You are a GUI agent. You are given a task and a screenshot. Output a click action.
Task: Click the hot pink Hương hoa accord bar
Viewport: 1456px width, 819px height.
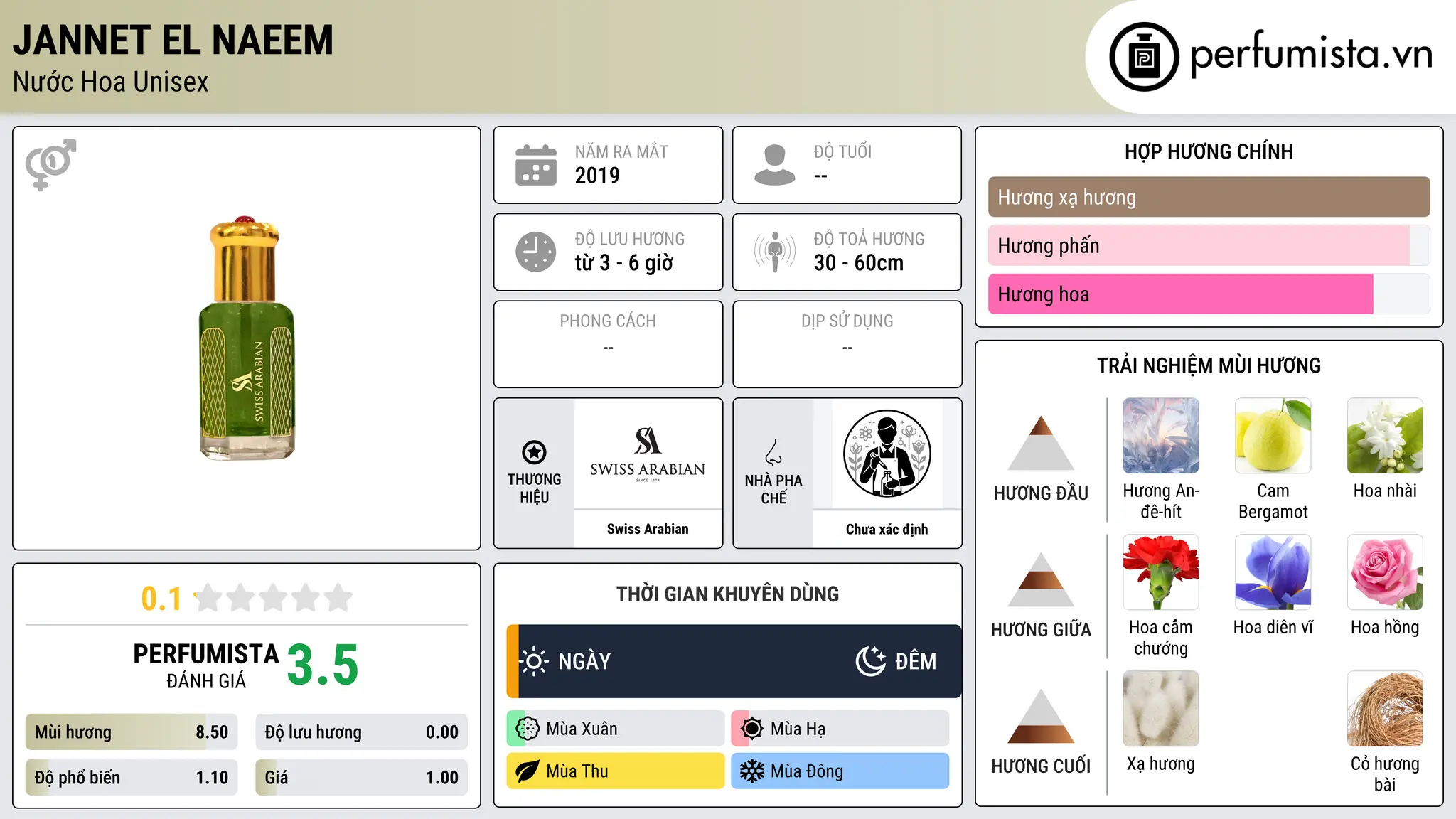click(x=1209, y=294)
